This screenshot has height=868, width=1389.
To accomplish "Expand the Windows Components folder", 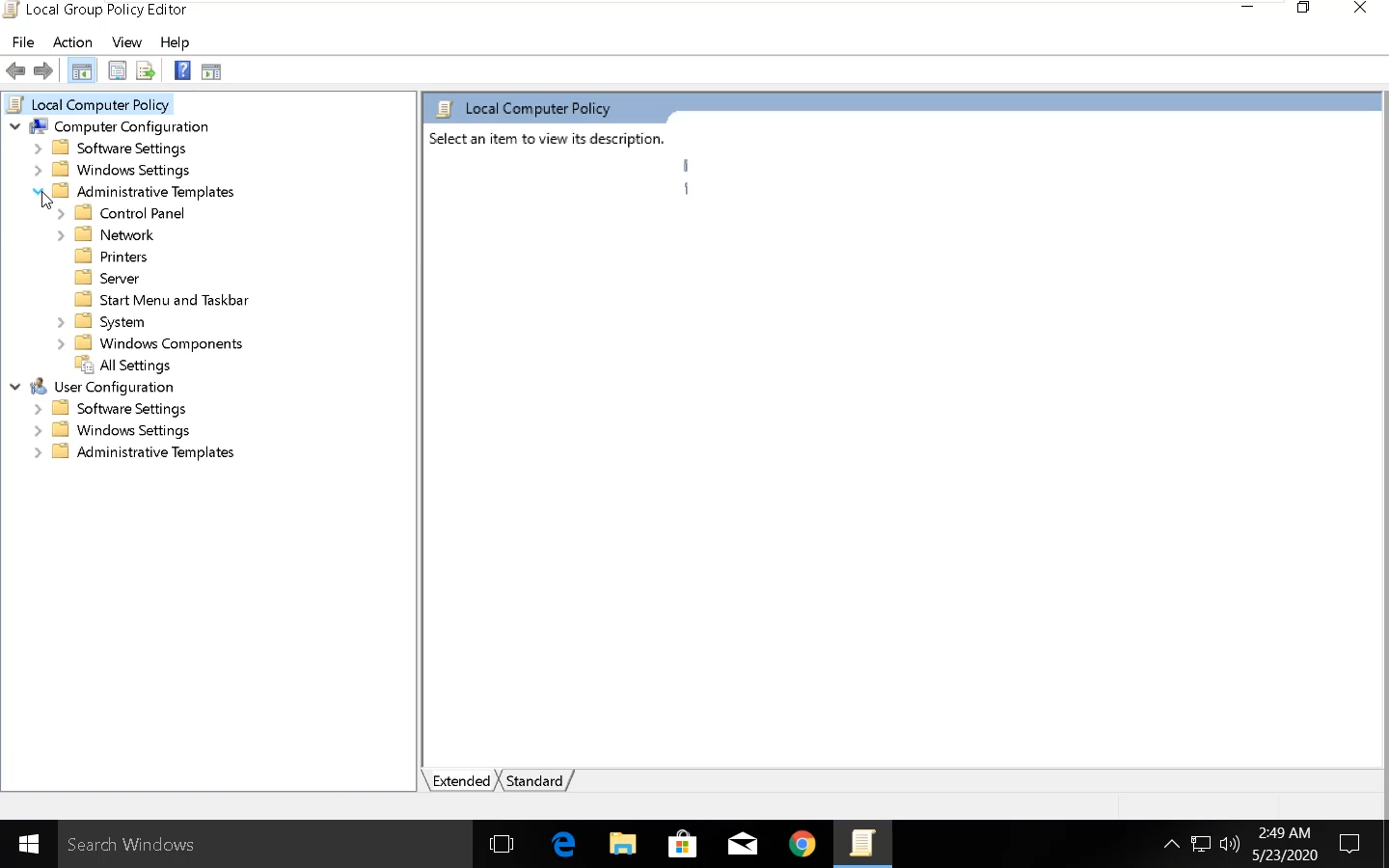I will [x=61, y=344].
